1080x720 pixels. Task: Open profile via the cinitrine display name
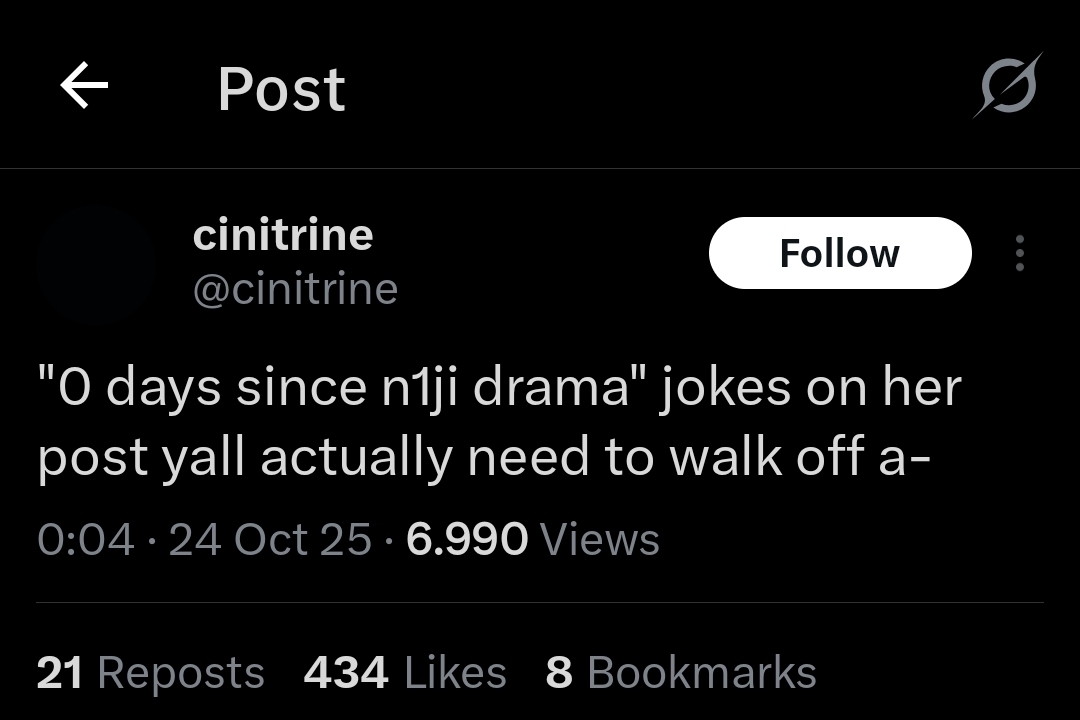(283, 235)
